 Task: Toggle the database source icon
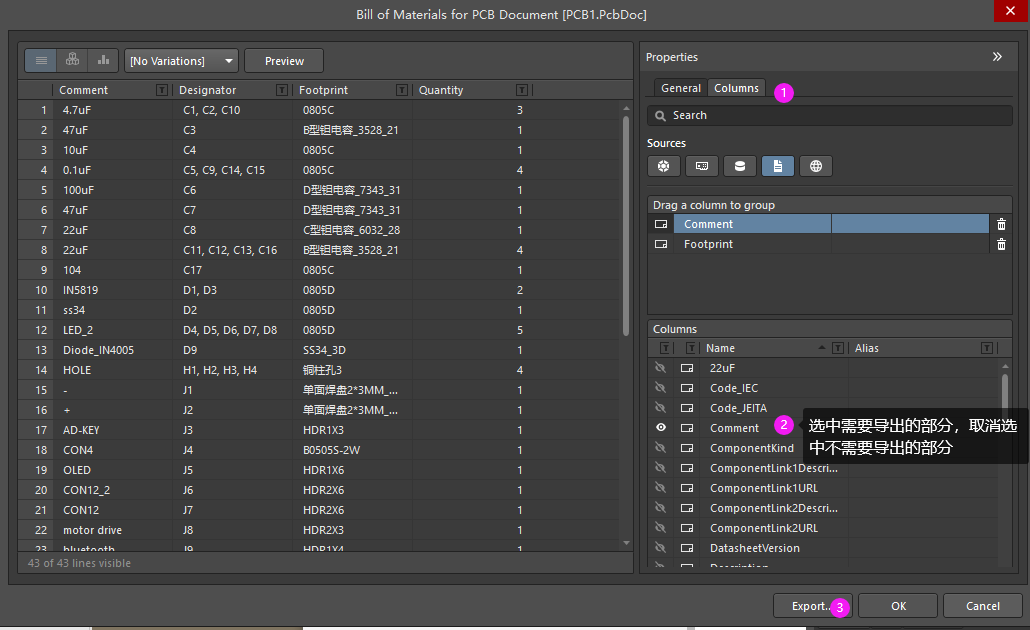point(740,166)
